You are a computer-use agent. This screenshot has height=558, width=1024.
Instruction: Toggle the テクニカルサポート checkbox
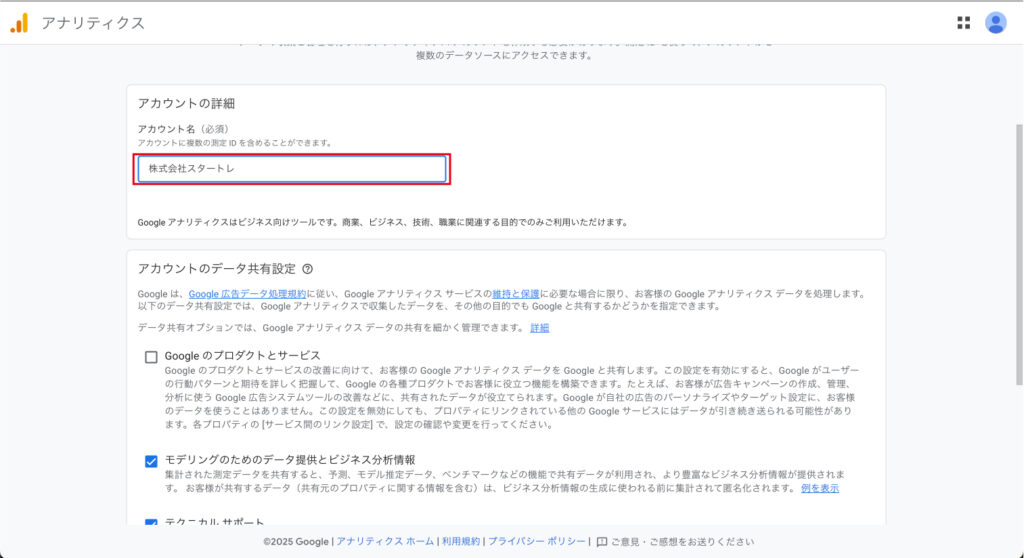click(x=151, y=523)
